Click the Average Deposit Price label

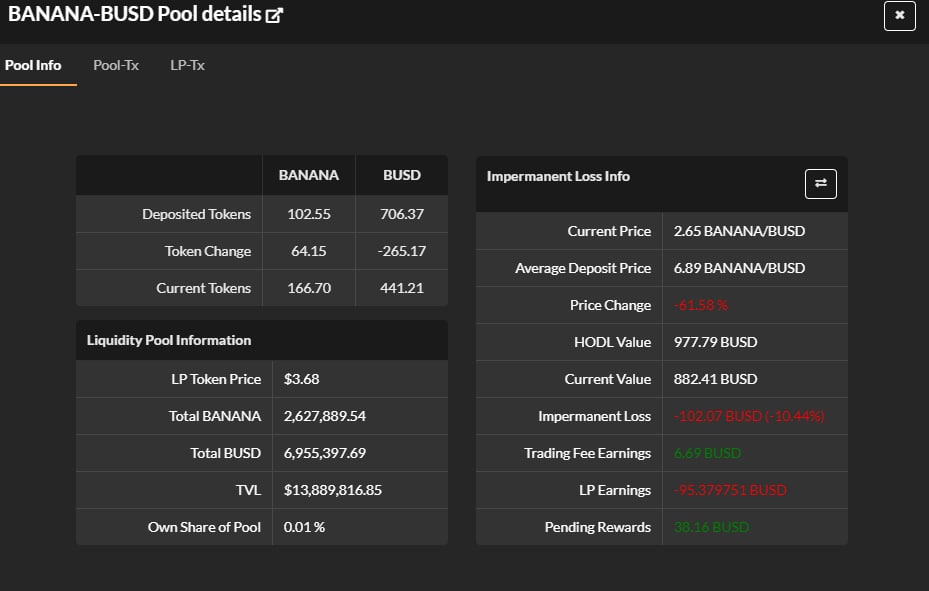583,268
